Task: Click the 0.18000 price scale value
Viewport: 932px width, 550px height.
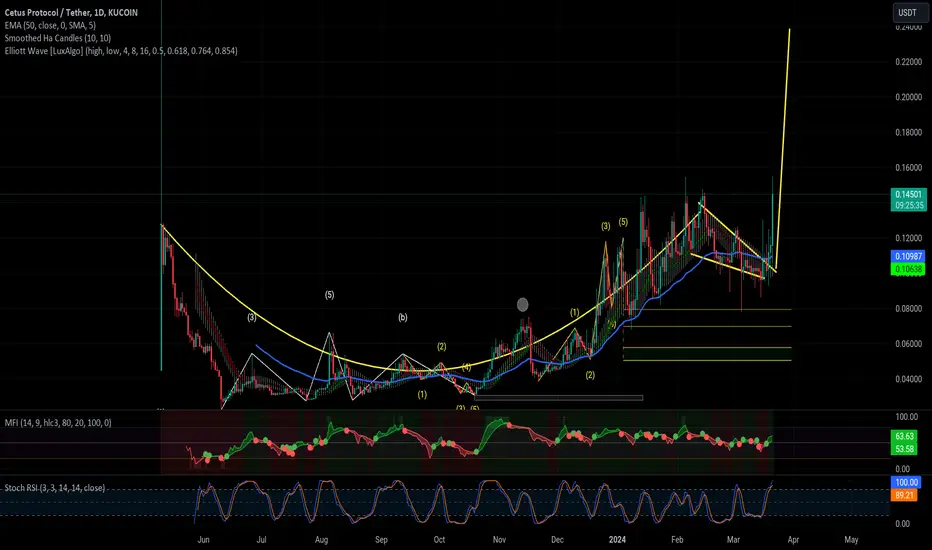Action: pyautogui.click(x=909, y=132)
